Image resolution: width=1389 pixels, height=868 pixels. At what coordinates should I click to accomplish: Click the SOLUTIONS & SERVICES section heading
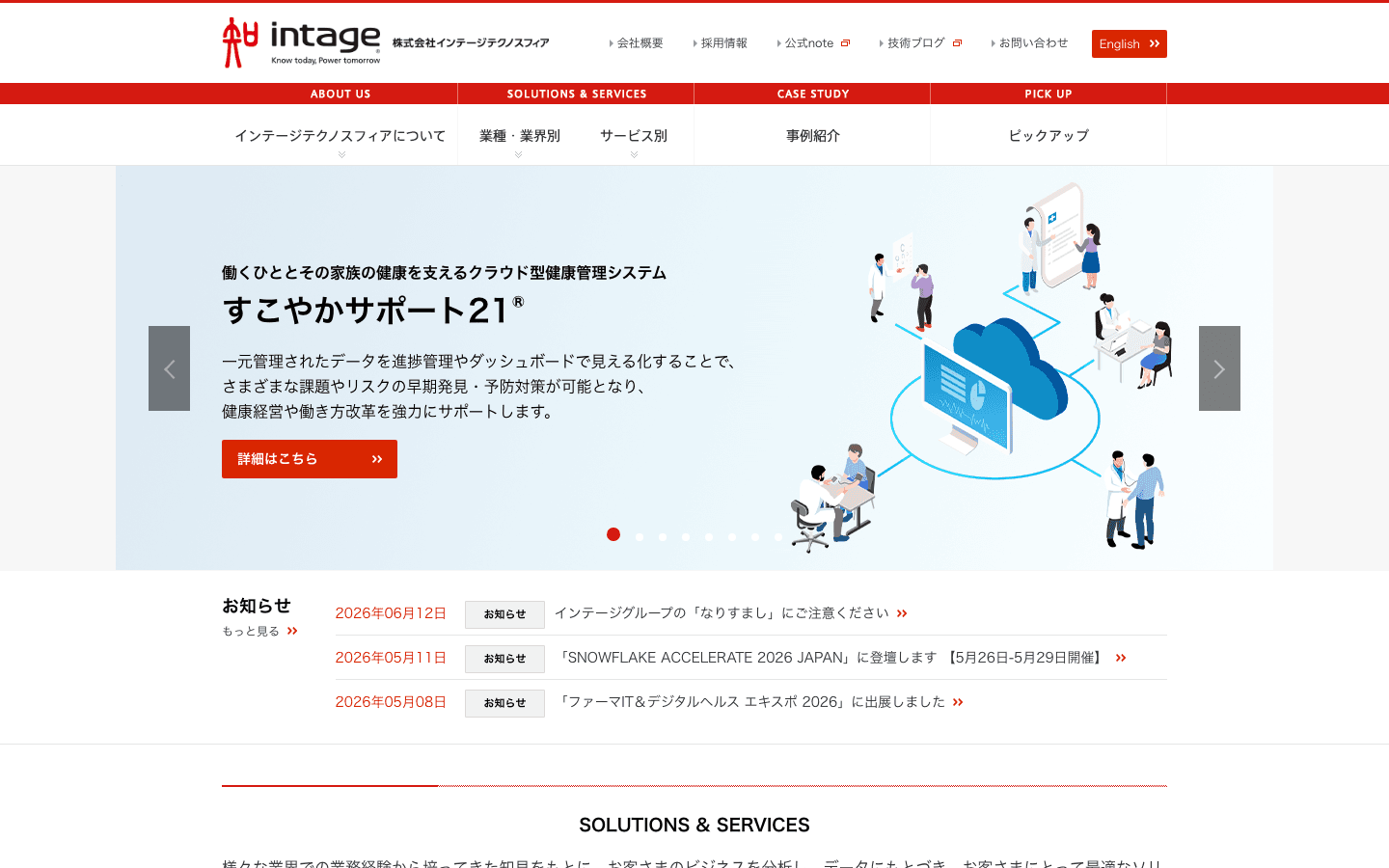pos(694,825)
